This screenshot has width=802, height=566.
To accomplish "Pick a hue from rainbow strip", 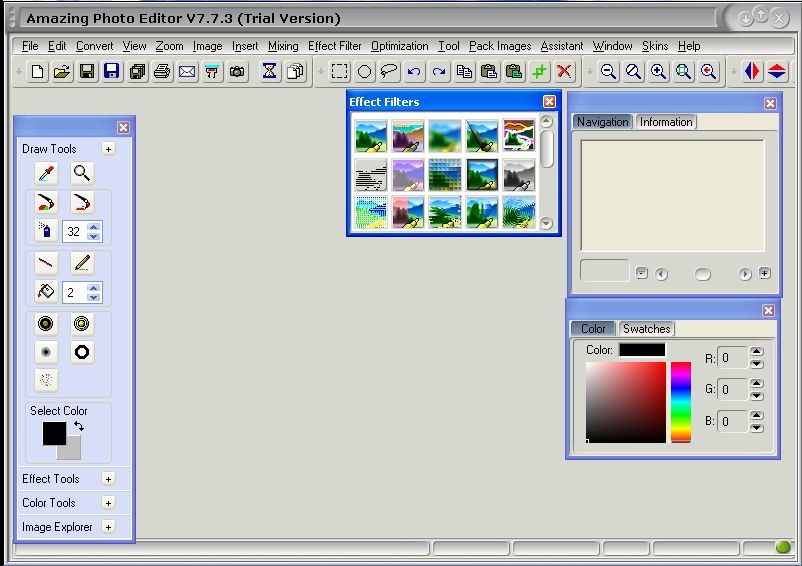I will (681, 402).
